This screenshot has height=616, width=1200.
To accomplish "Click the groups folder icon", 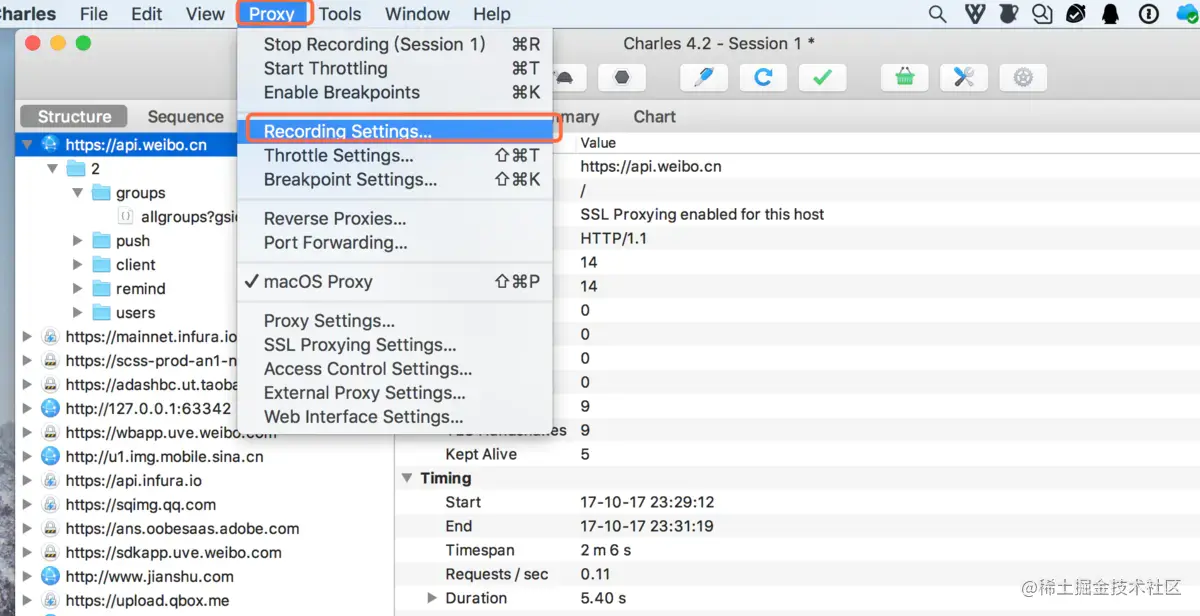I will coord(101,192).
